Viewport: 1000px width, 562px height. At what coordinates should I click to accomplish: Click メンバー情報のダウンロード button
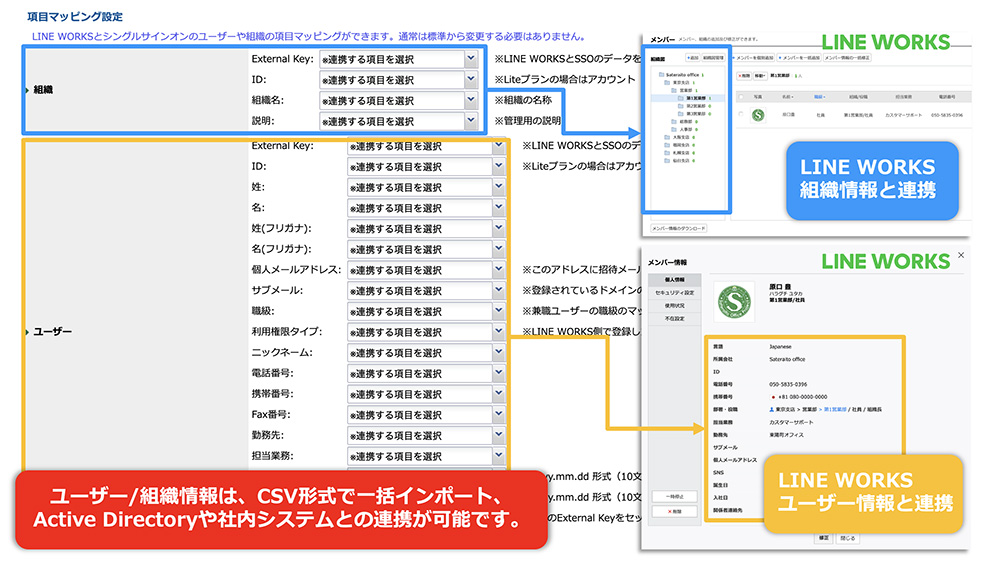coord(679,228)
